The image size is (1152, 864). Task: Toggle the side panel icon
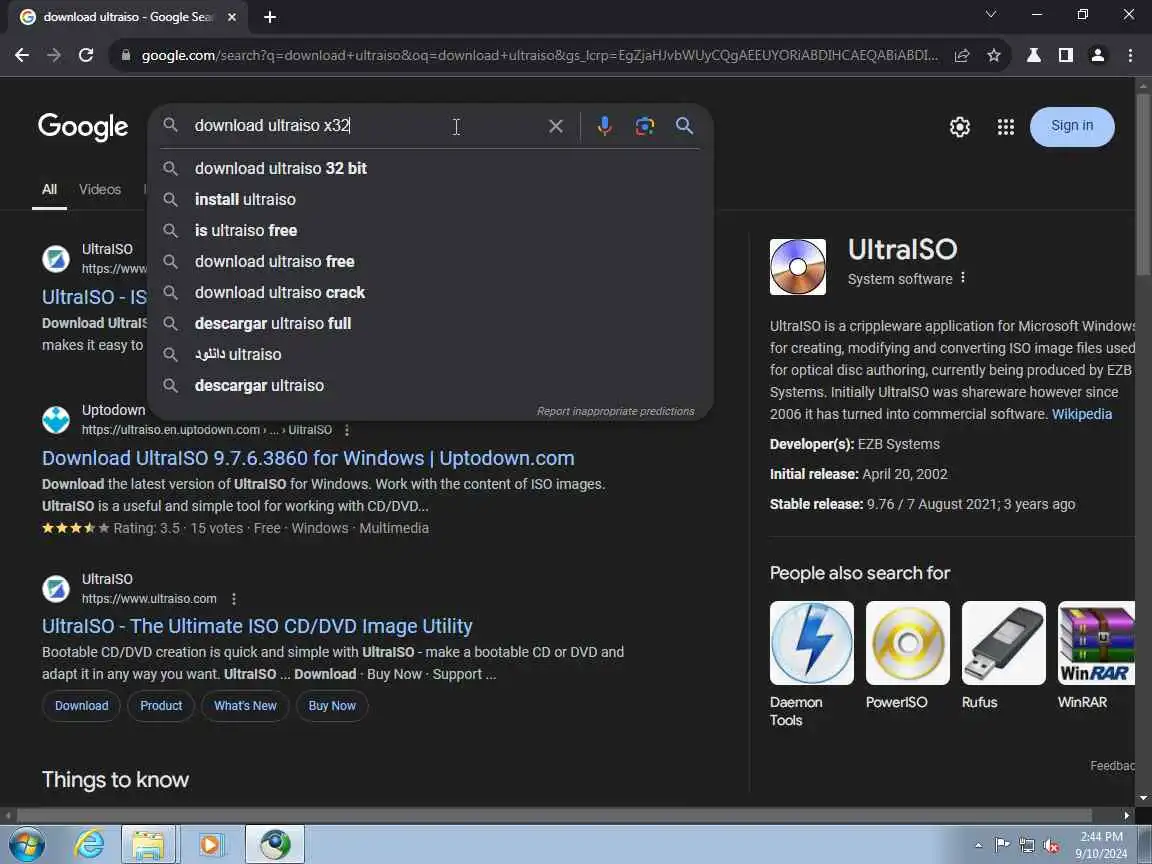1065,55
